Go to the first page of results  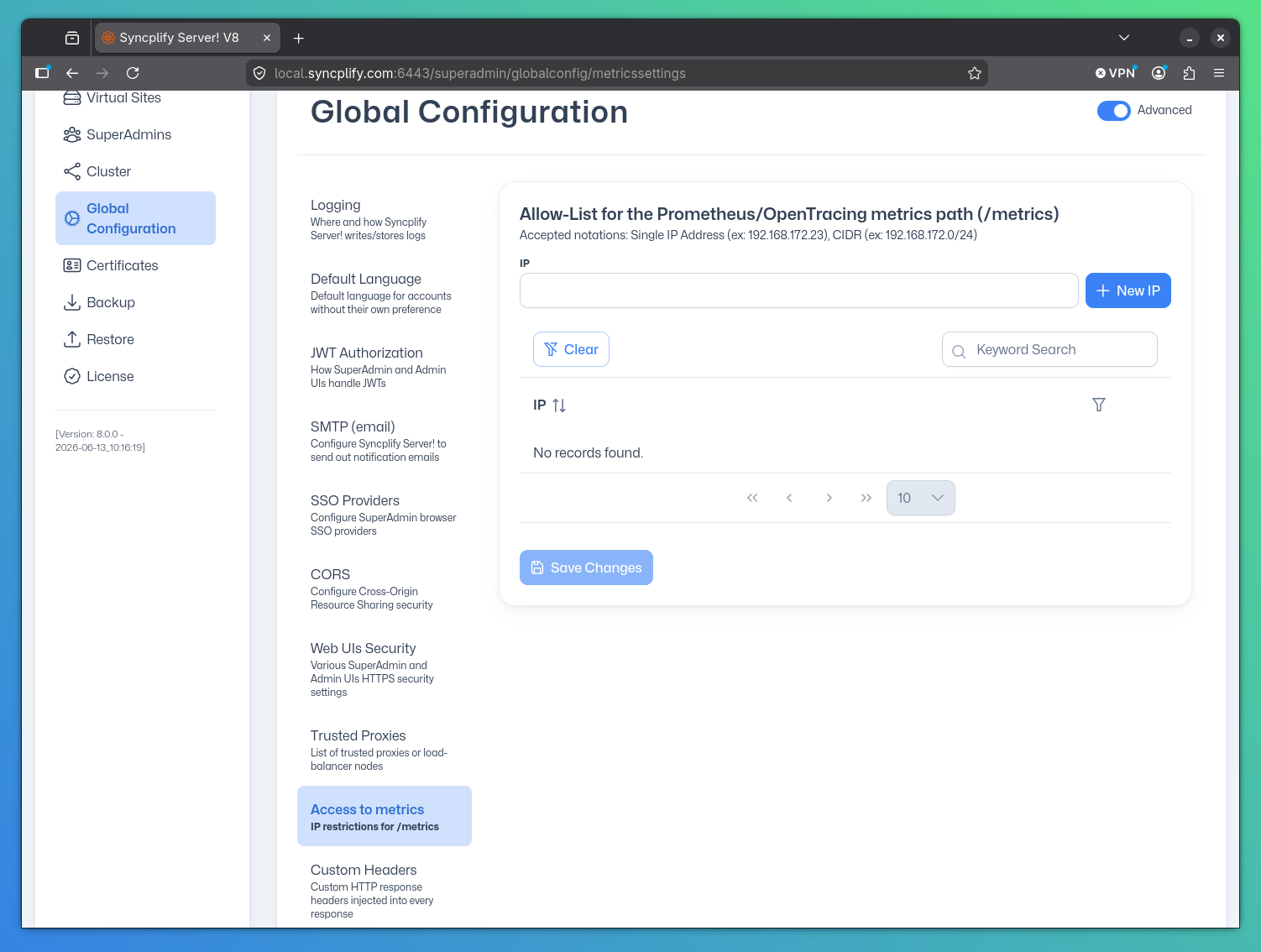click(752, 498)
